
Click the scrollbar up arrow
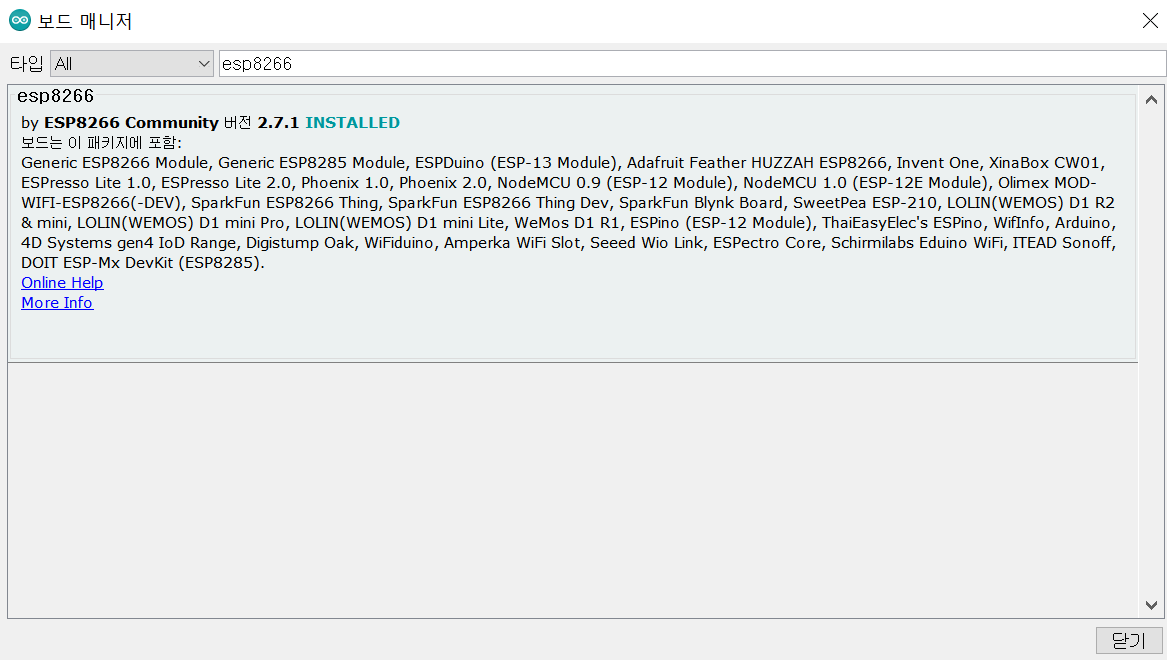point(1151,100)
